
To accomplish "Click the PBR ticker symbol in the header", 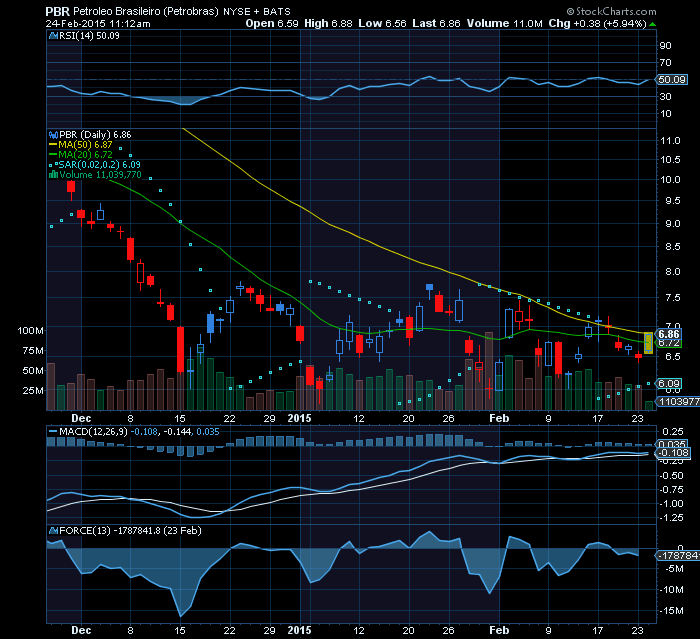I will (58, 12).
